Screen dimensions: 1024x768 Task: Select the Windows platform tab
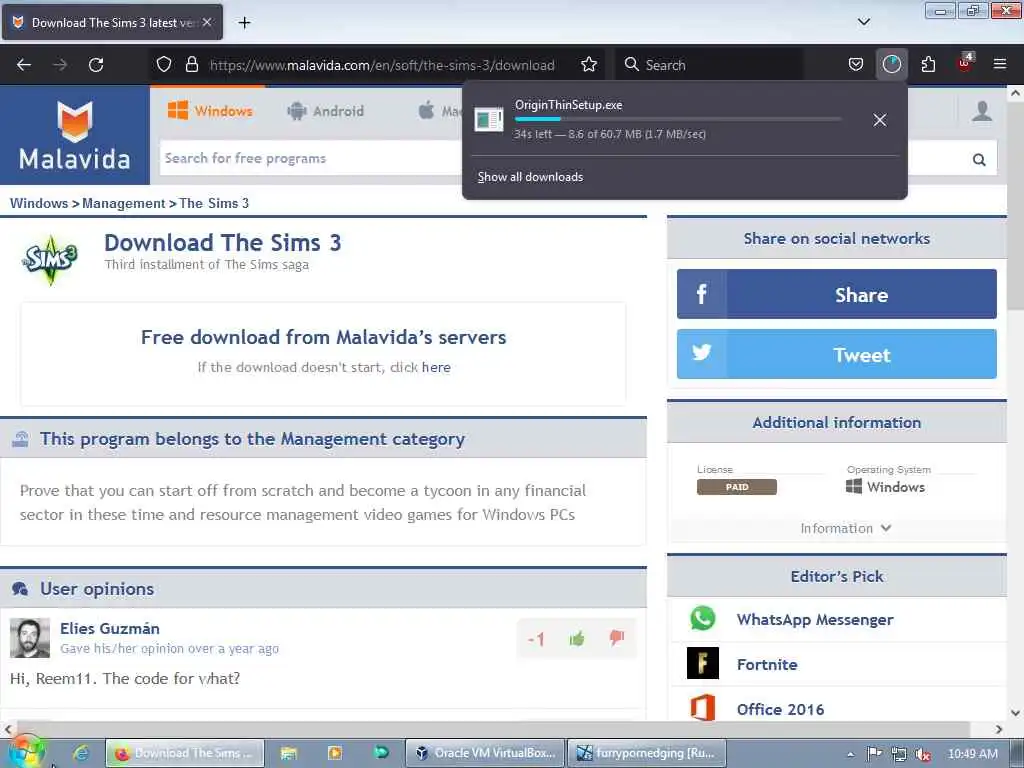click(x=210, y=111)
